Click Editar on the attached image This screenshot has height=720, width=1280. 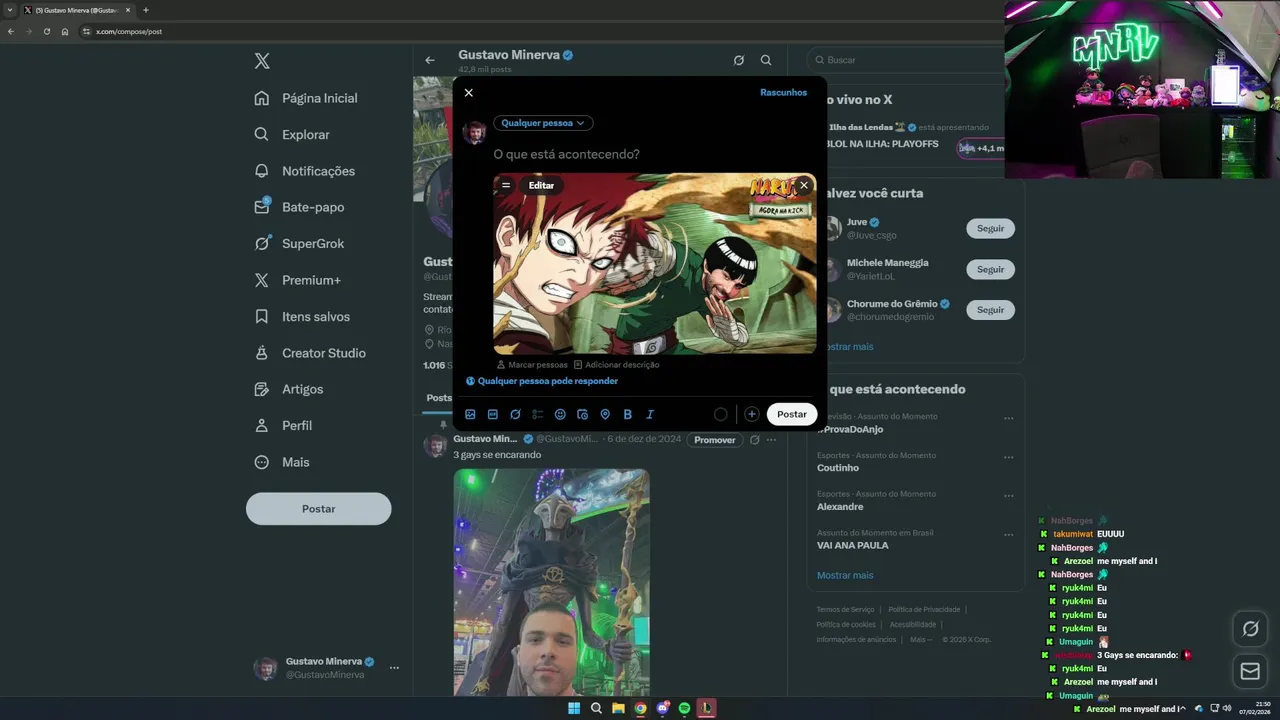(x=541, y=185)
